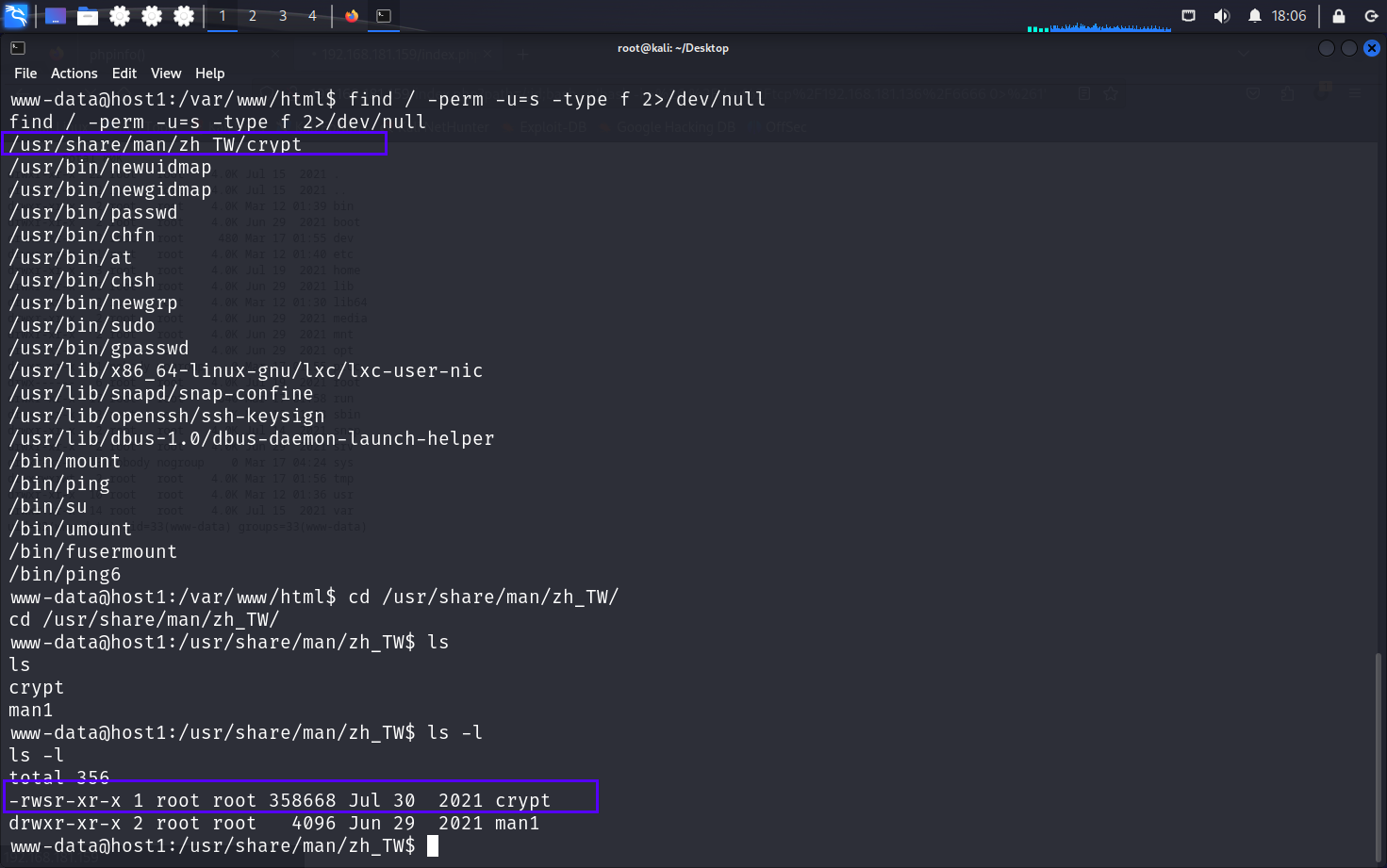Click the 'total 356' output line
The image size is (1387, 868).
point(59,778)
